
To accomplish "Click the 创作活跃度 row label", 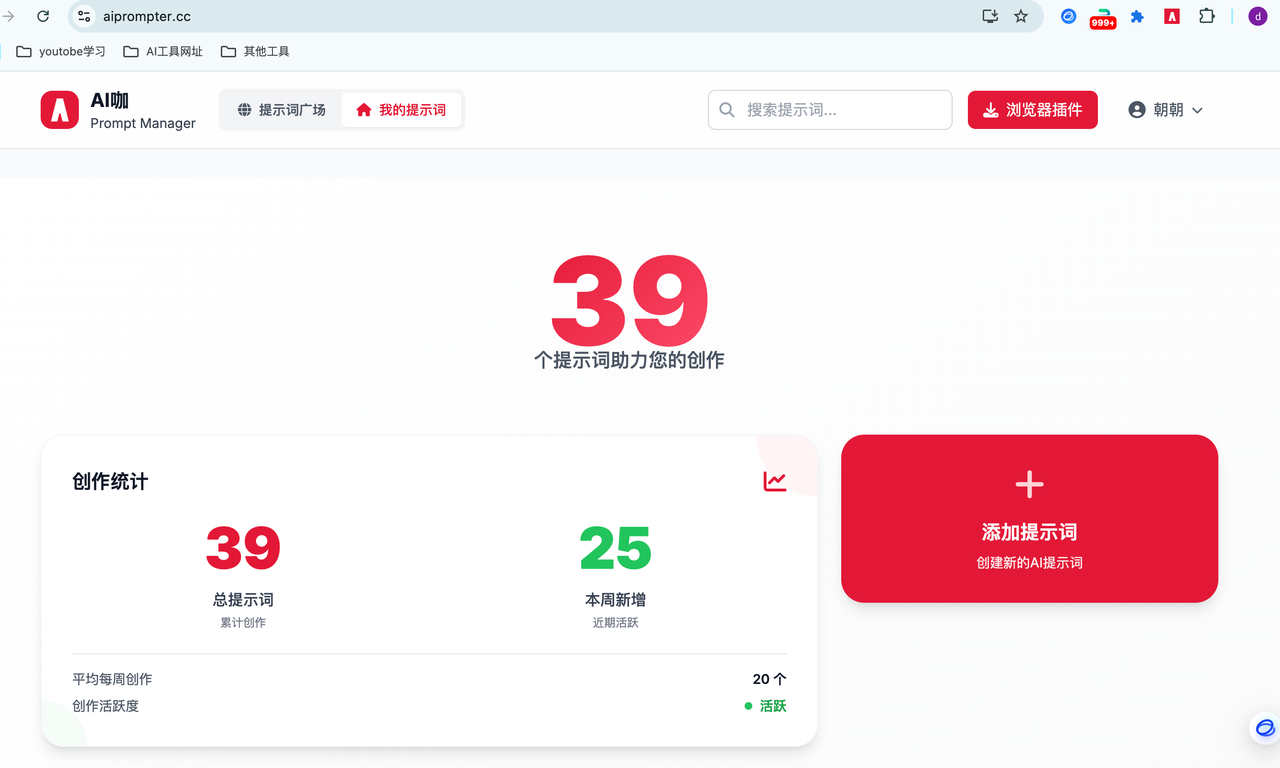I will pyautogui.click(x=105, y=706).
